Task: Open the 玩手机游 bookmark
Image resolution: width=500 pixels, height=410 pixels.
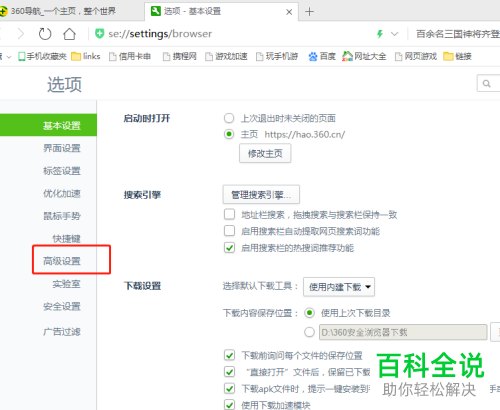Action: pos(277,57)
